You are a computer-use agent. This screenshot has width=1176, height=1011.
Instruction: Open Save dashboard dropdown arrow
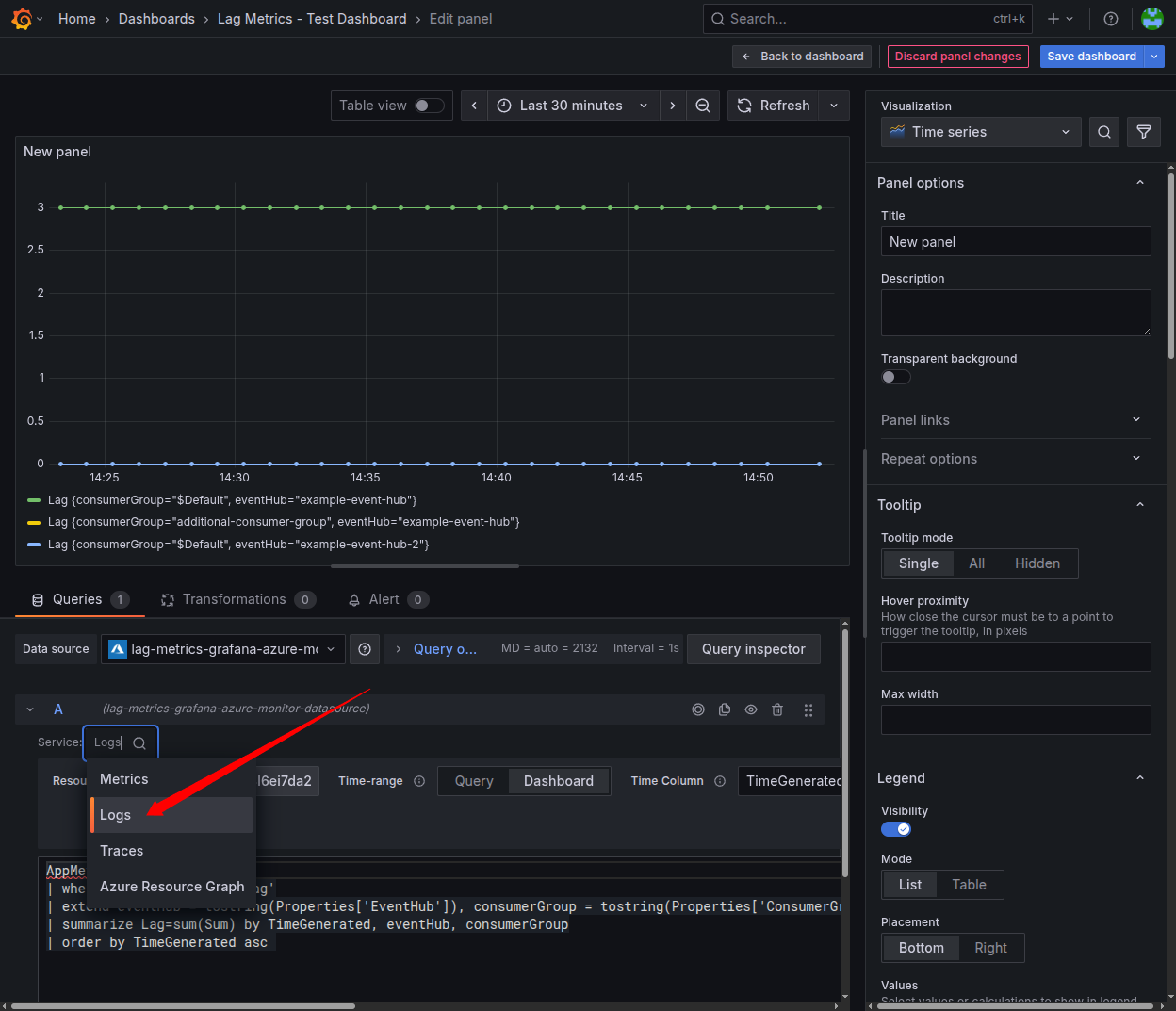point(1154,57)
